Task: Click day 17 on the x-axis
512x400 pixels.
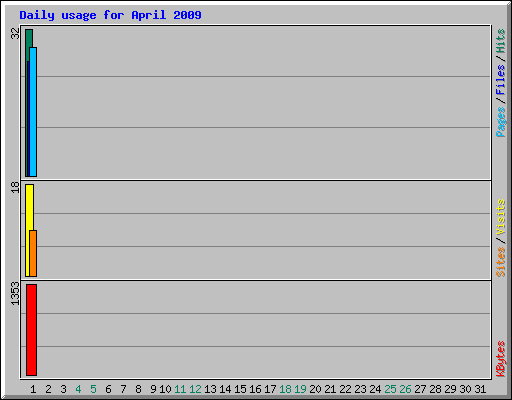Action: pos(270,389)
